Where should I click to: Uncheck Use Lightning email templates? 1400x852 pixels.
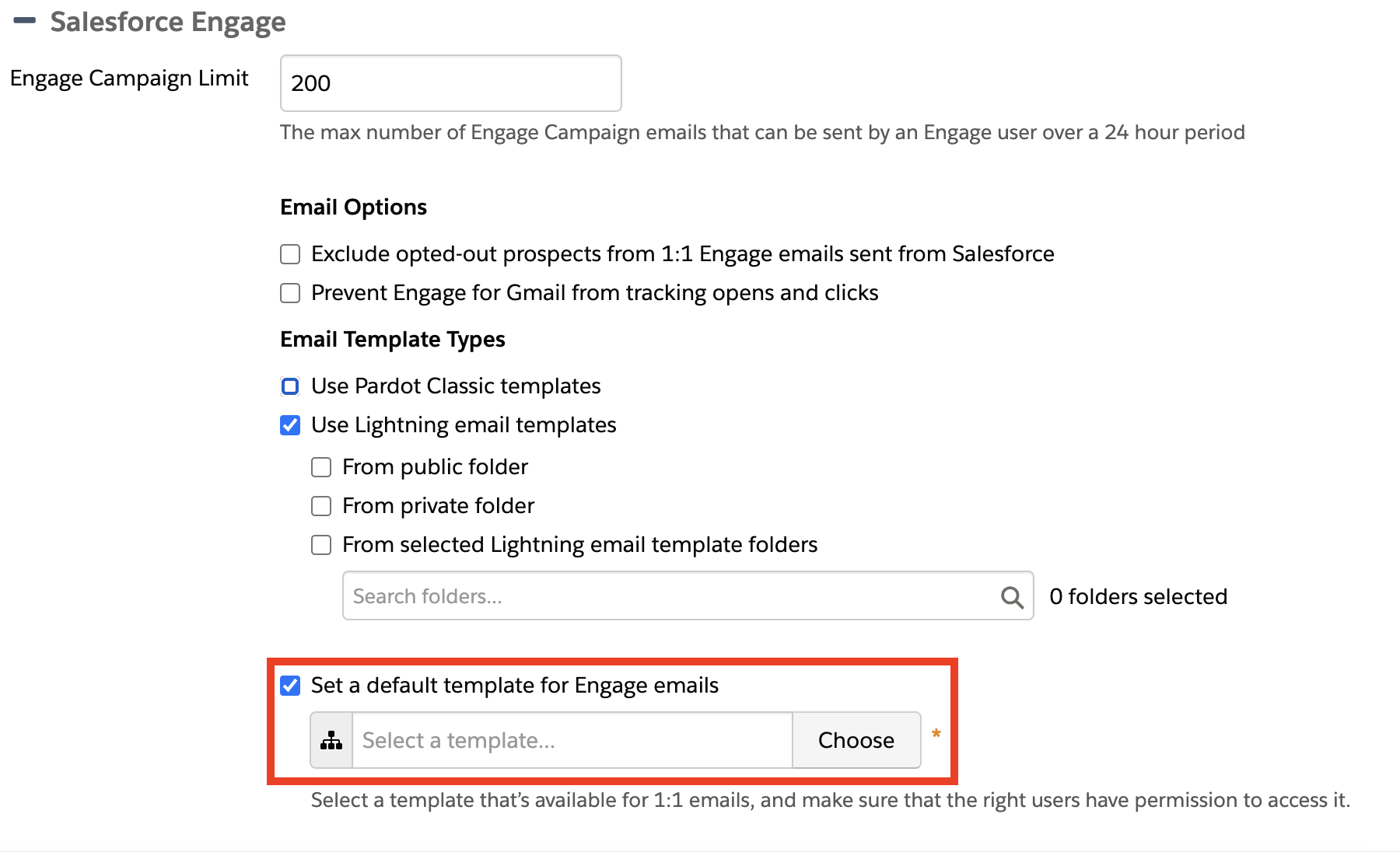[289, 425]
